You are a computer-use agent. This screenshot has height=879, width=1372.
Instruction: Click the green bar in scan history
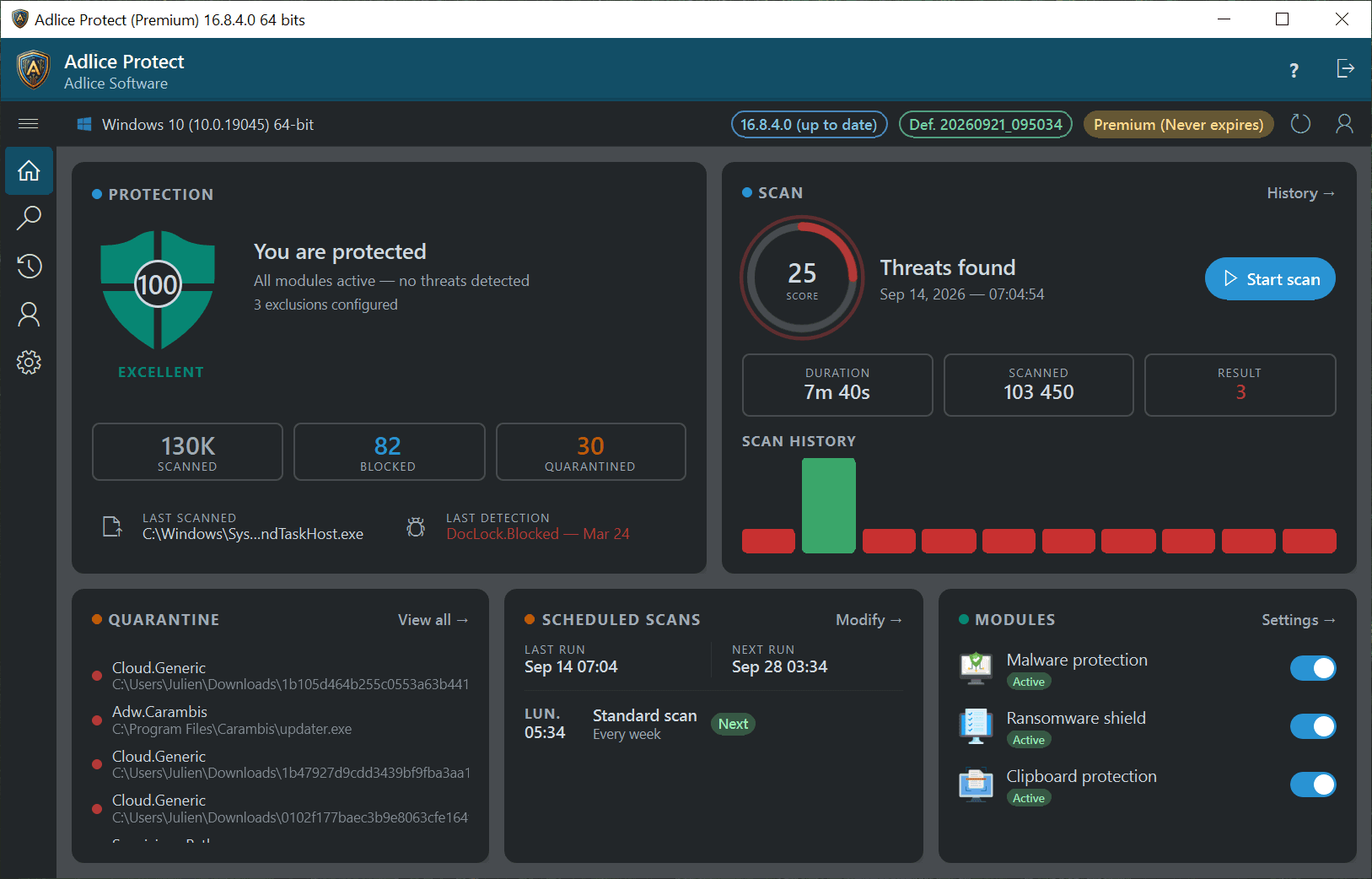pos(829,505)
